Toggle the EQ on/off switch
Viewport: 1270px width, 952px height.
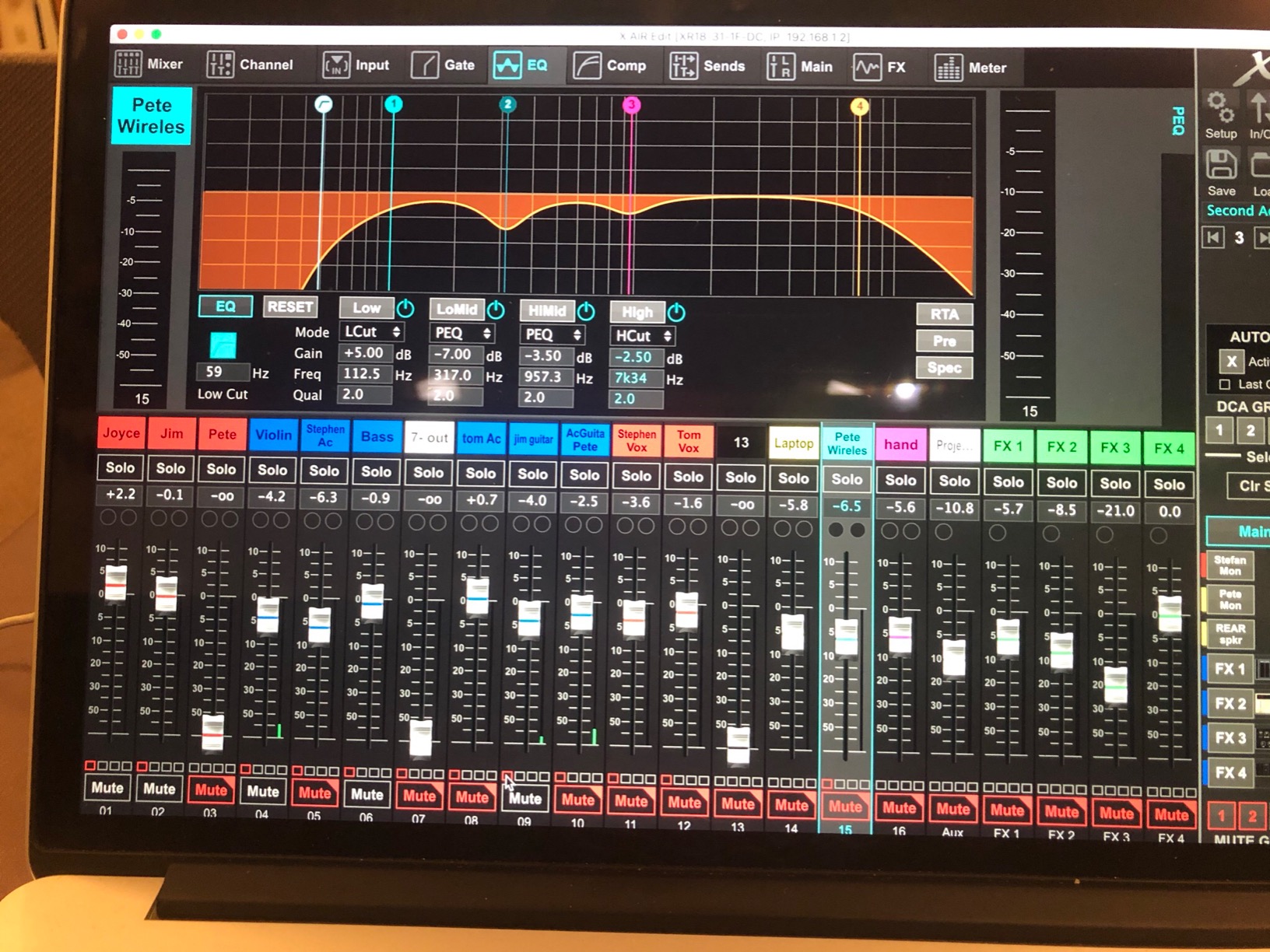225,306
